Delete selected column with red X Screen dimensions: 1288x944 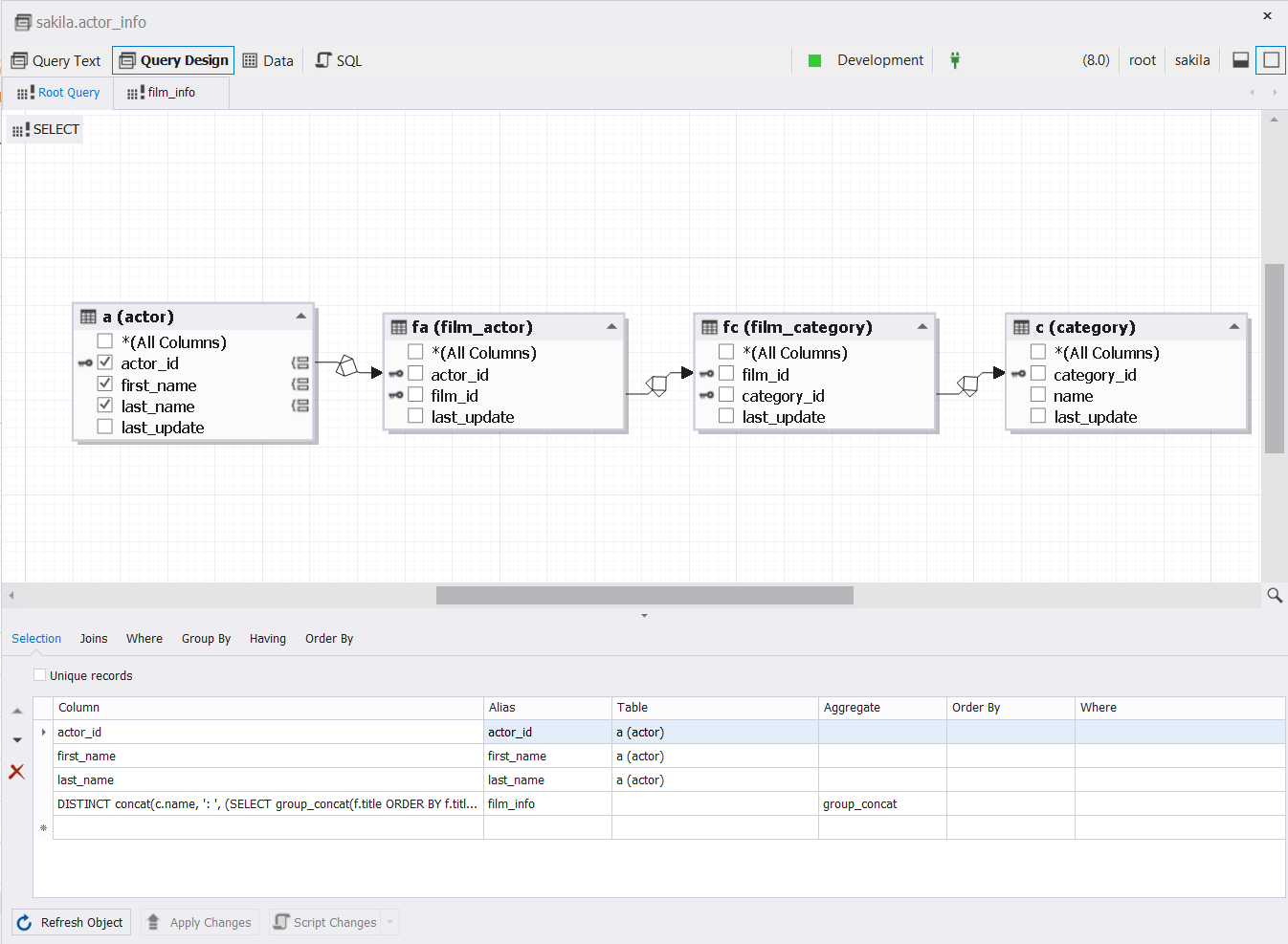click(17, 772)
